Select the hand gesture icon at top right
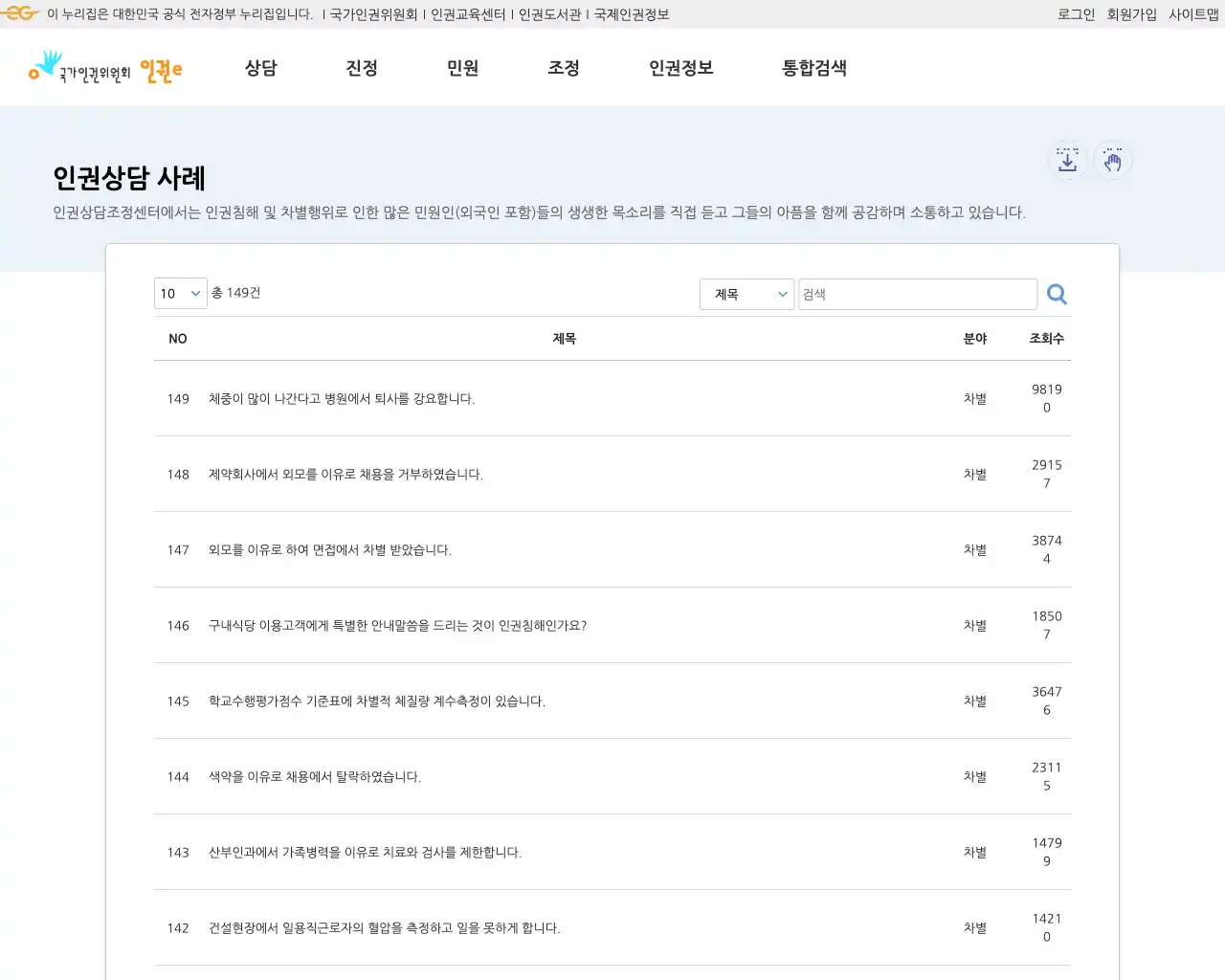The height and width of the screenshot is (980, 1225). point(1113,160)
